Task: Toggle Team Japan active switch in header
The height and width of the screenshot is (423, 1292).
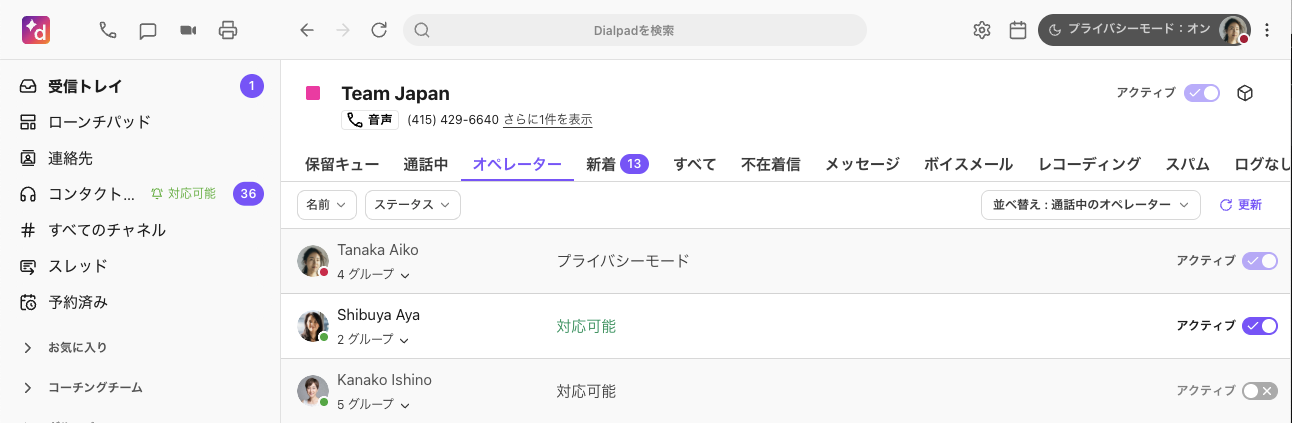Action: click(x=1202, y=93)
